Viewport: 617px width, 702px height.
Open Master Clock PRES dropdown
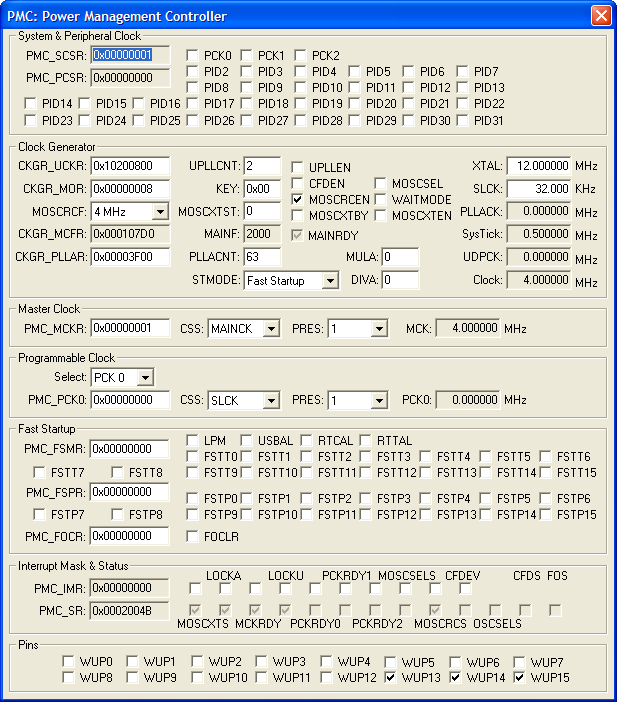379,329
